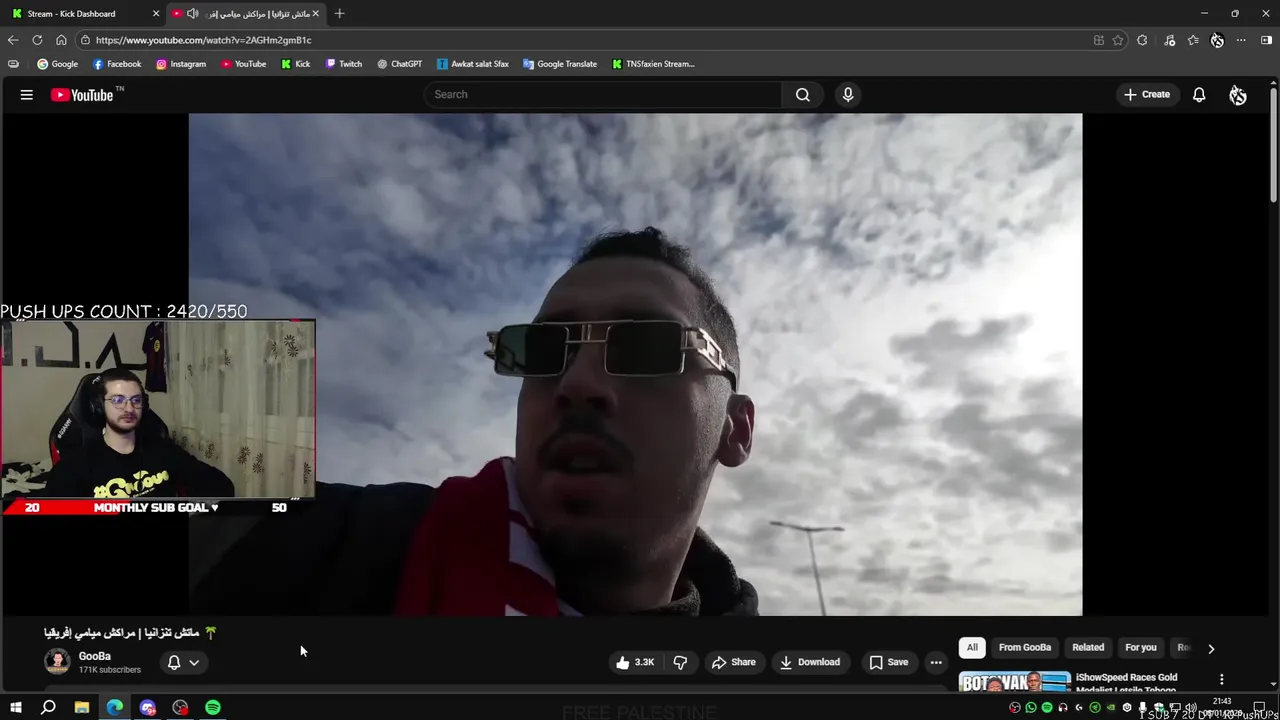Select the Related filter chip
The image size is (1280, 720).
1088,647
